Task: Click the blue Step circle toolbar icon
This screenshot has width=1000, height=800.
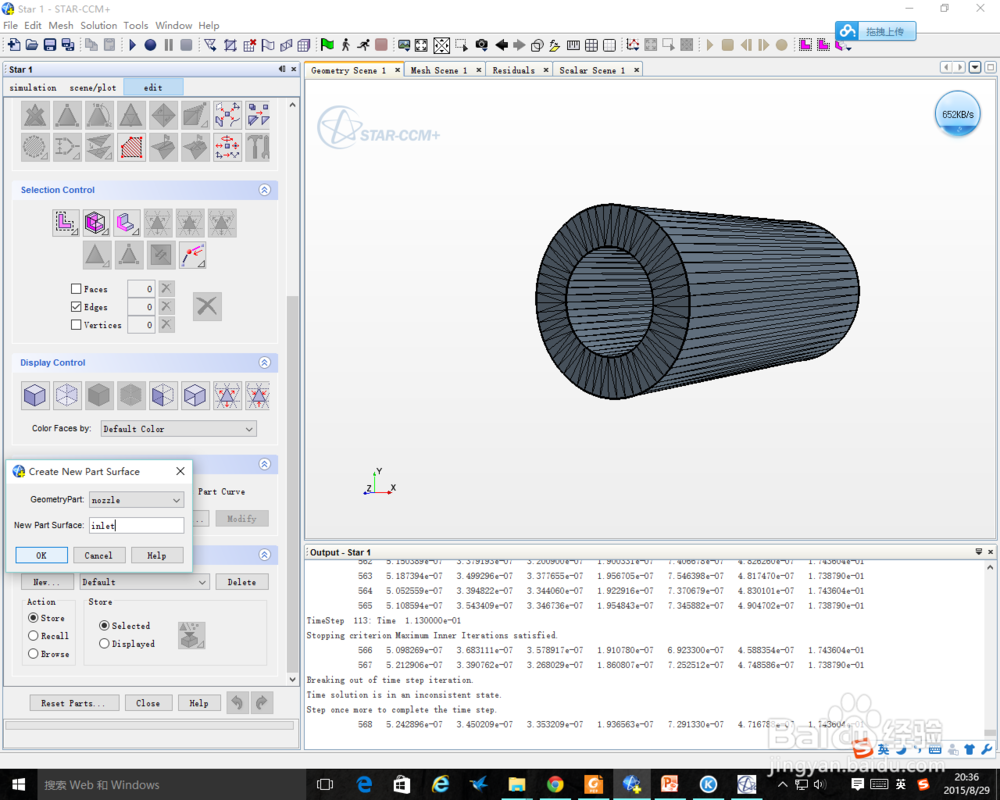Action: 150,45
